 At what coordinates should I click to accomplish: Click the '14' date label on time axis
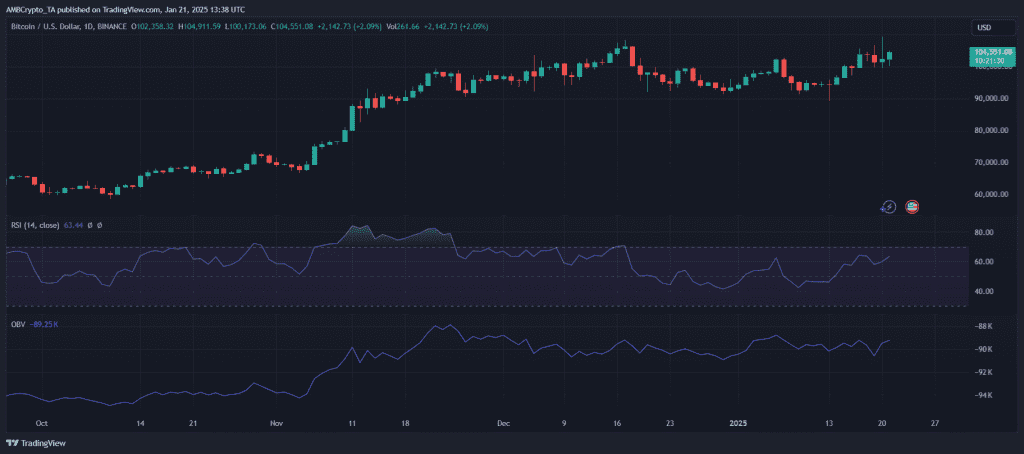[x=140, y=423]
